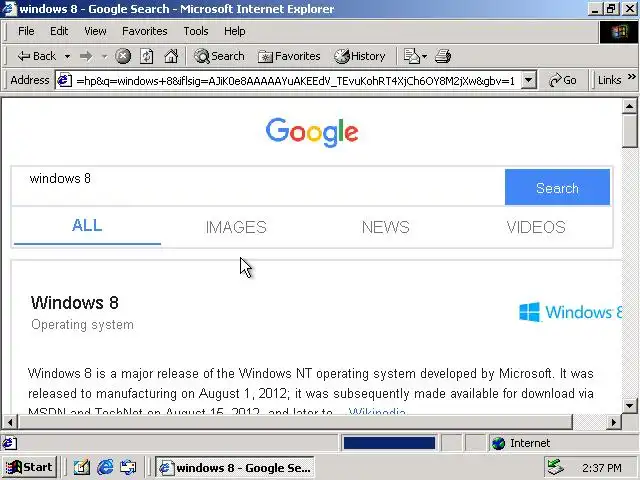Click the 'Operating system' subtitle text
Screen dimensions: 640x480
coord(82,325)
